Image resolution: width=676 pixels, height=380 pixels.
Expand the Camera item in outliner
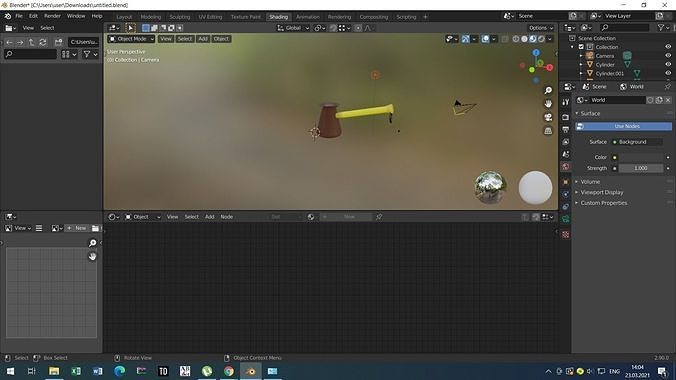581,56
